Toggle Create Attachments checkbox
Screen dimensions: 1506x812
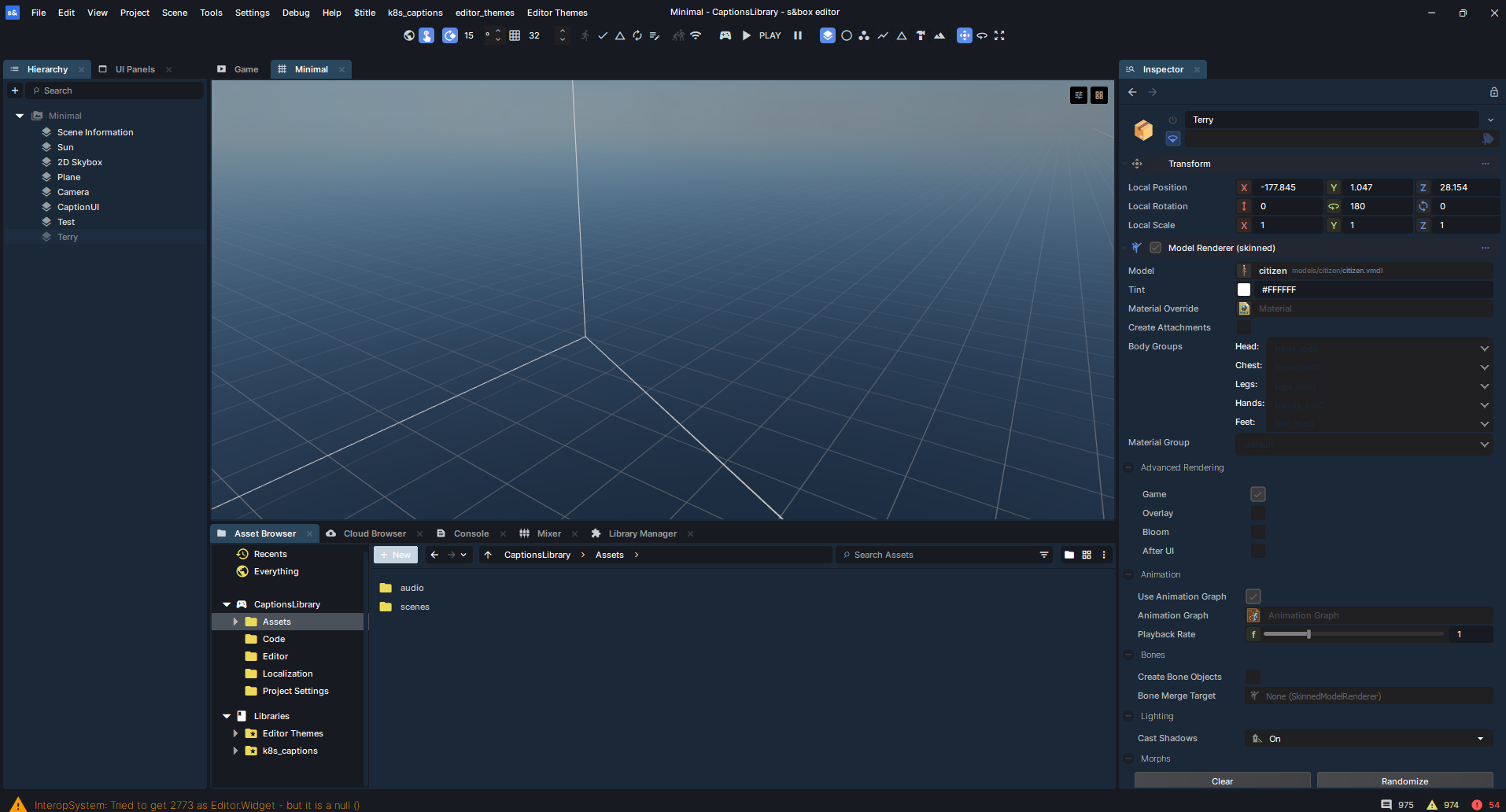click(1244, 327)
